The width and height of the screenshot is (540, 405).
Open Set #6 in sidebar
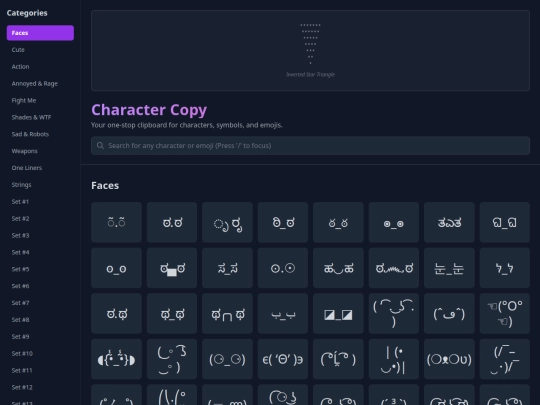(40, 286)
